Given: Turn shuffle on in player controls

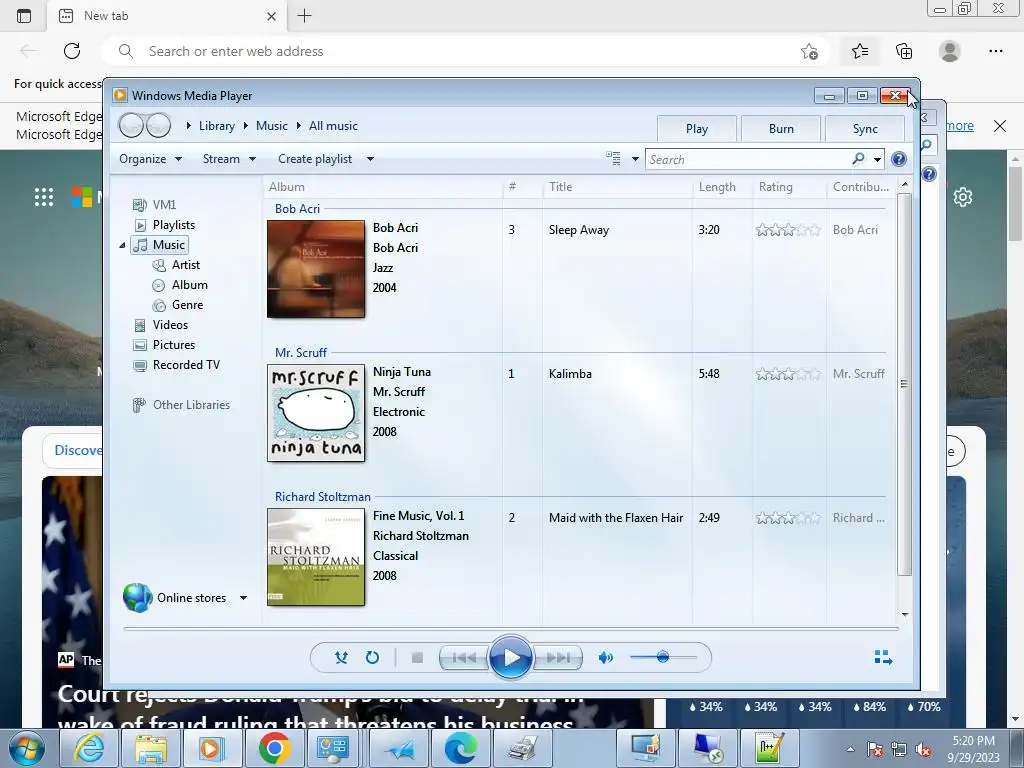Looking at the screenshot, I should pos(341,658).
